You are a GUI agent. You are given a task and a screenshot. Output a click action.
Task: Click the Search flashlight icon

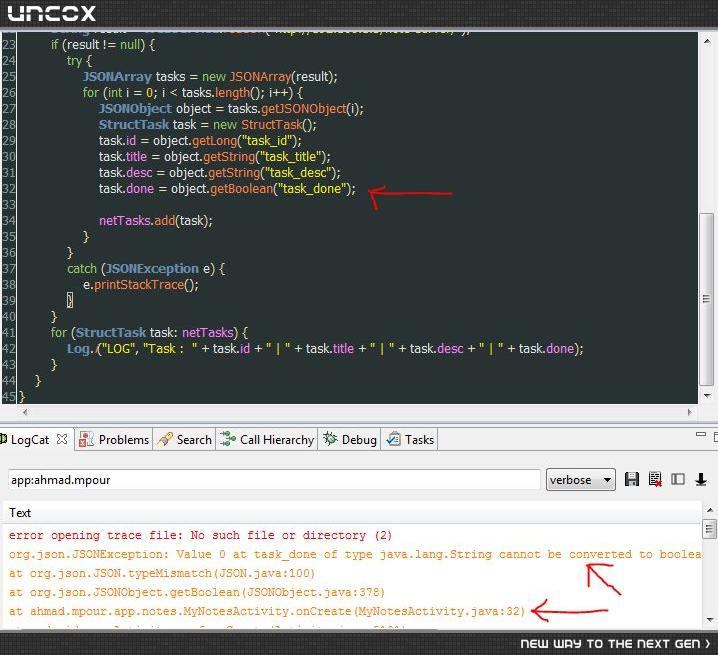(x=165, y=439)
